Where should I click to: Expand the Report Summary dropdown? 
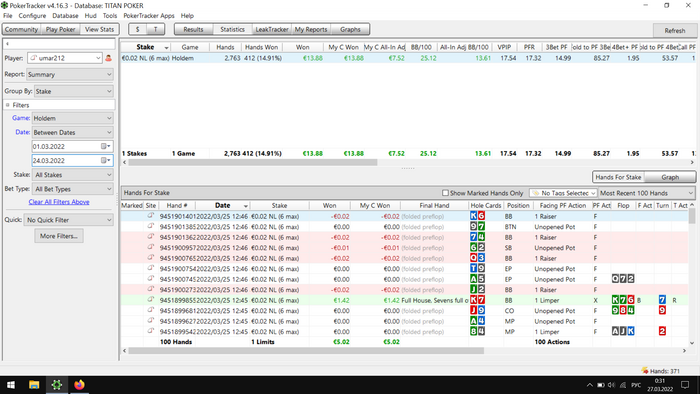70,75
